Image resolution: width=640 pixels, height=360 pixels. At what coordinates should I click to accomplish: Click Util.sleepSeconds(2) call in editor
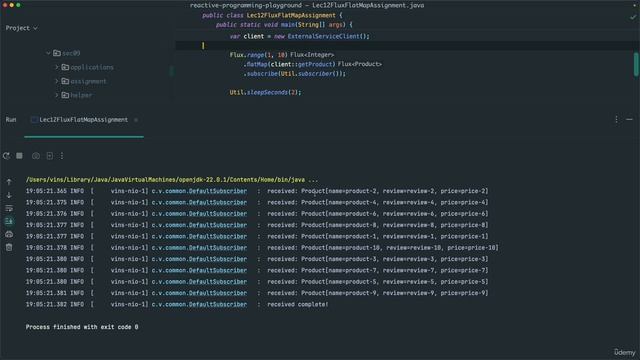(x=265, y=93)
